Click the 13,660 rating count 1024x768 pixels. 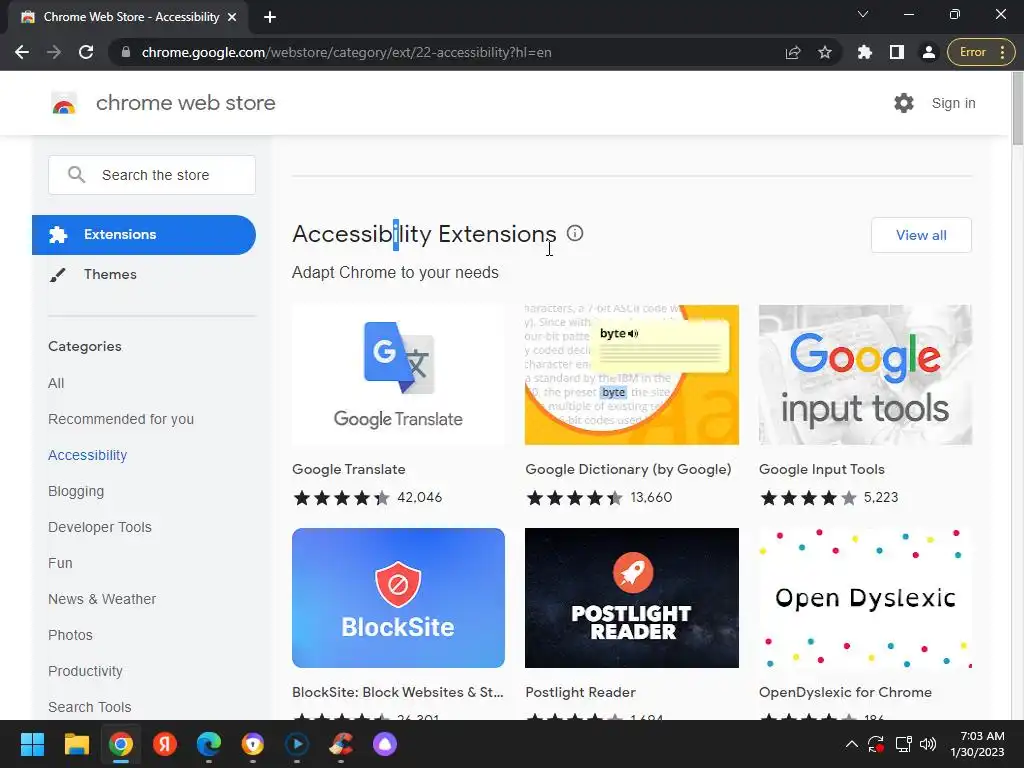click(x=651, y=498)
